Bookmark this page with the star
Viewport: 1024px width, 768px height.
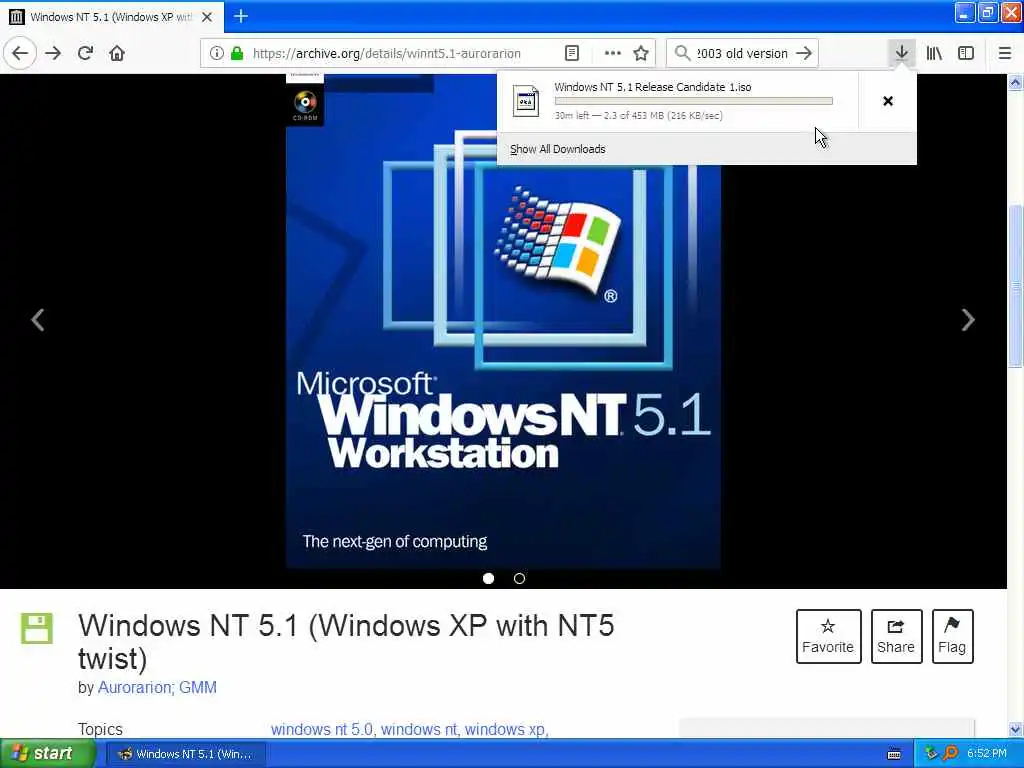(x=641, y=53)
